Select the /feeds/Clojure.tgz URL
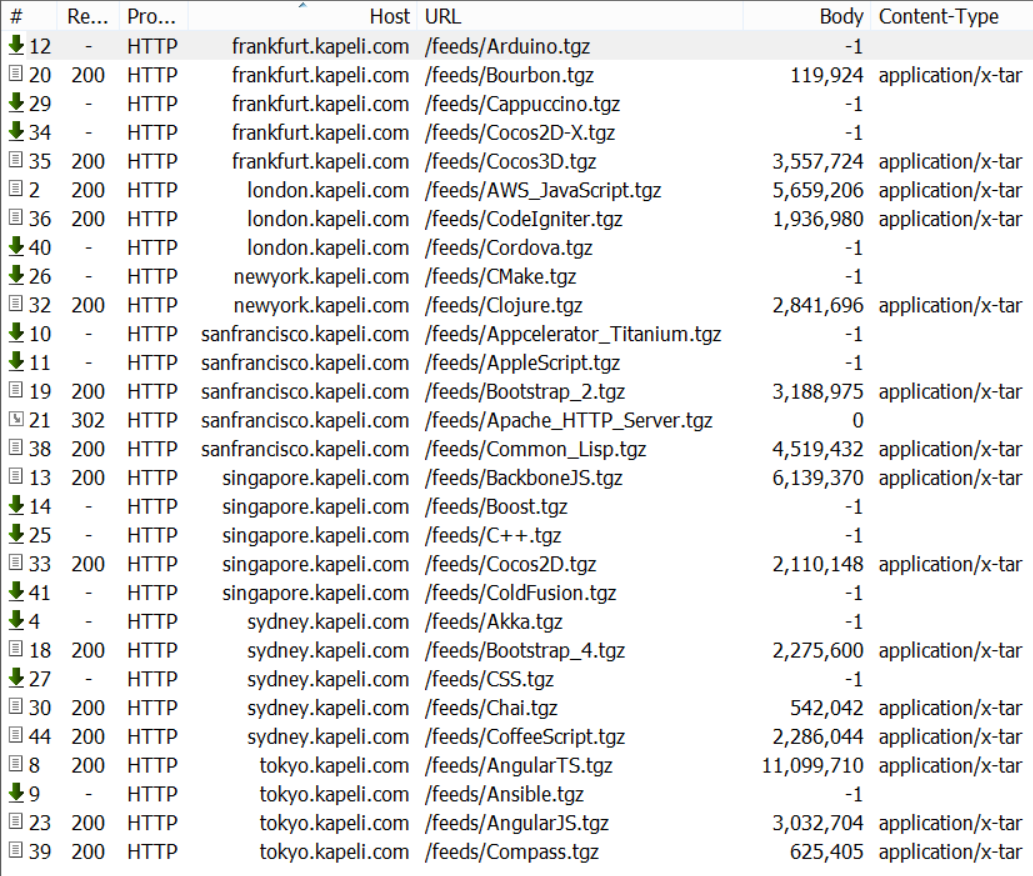The height and width of the screenshot is (876, 1033). click(x=504, y=305)
